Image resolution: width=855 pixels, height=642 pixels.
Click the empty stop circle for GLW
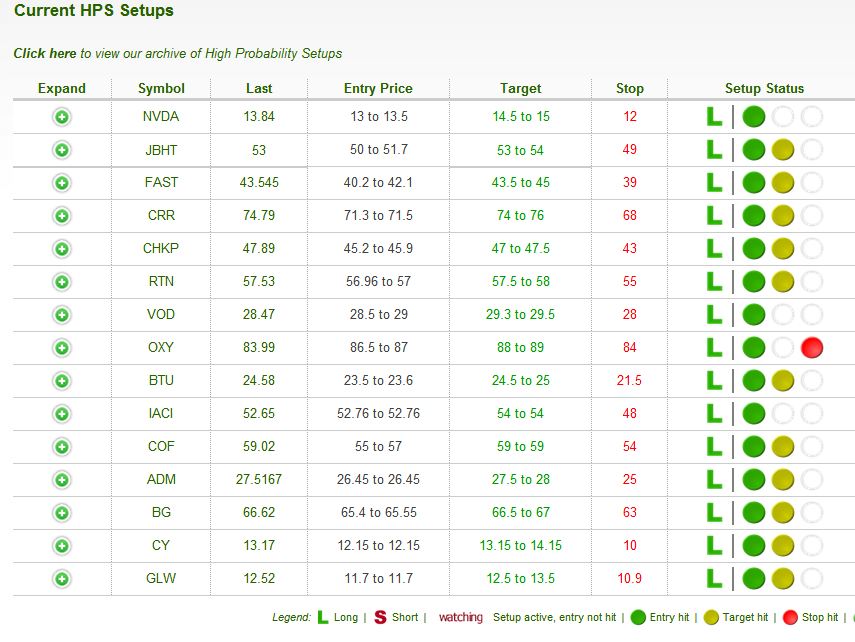[x=812, y=579]
